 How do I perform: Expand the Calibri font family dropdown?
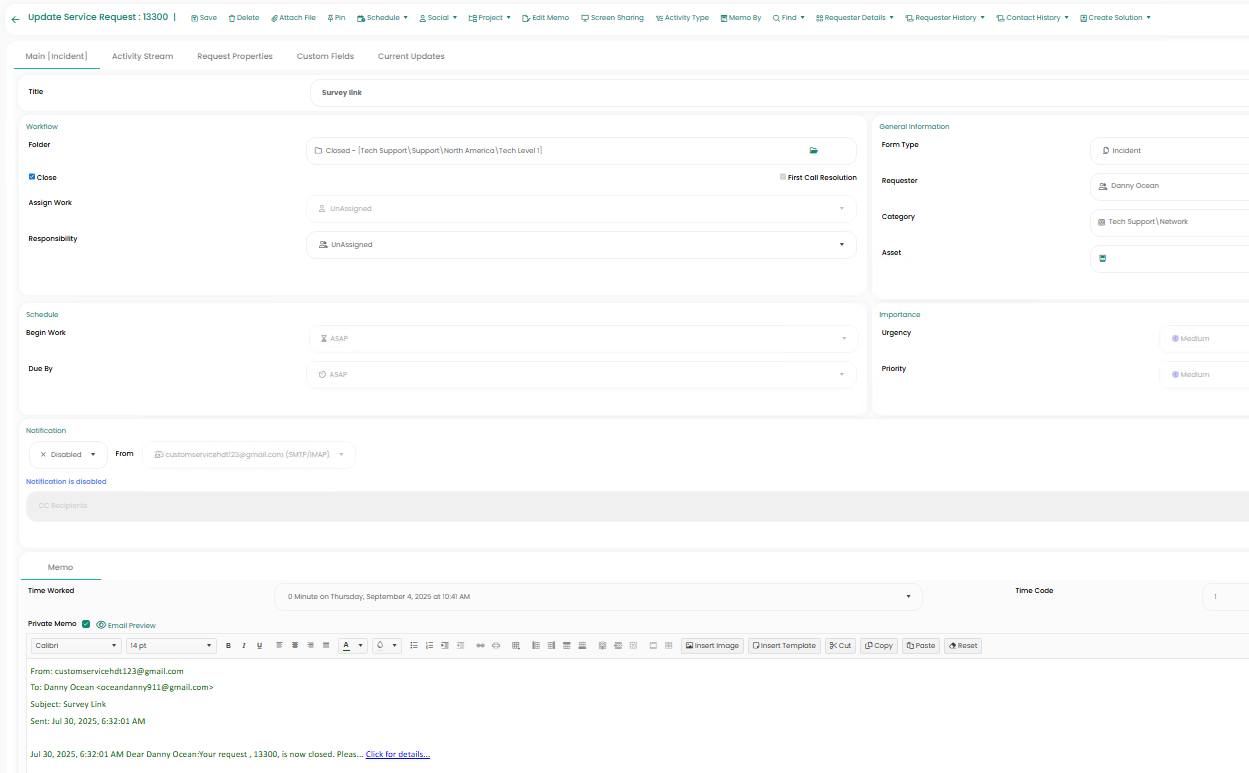click(x=76, y=646)
